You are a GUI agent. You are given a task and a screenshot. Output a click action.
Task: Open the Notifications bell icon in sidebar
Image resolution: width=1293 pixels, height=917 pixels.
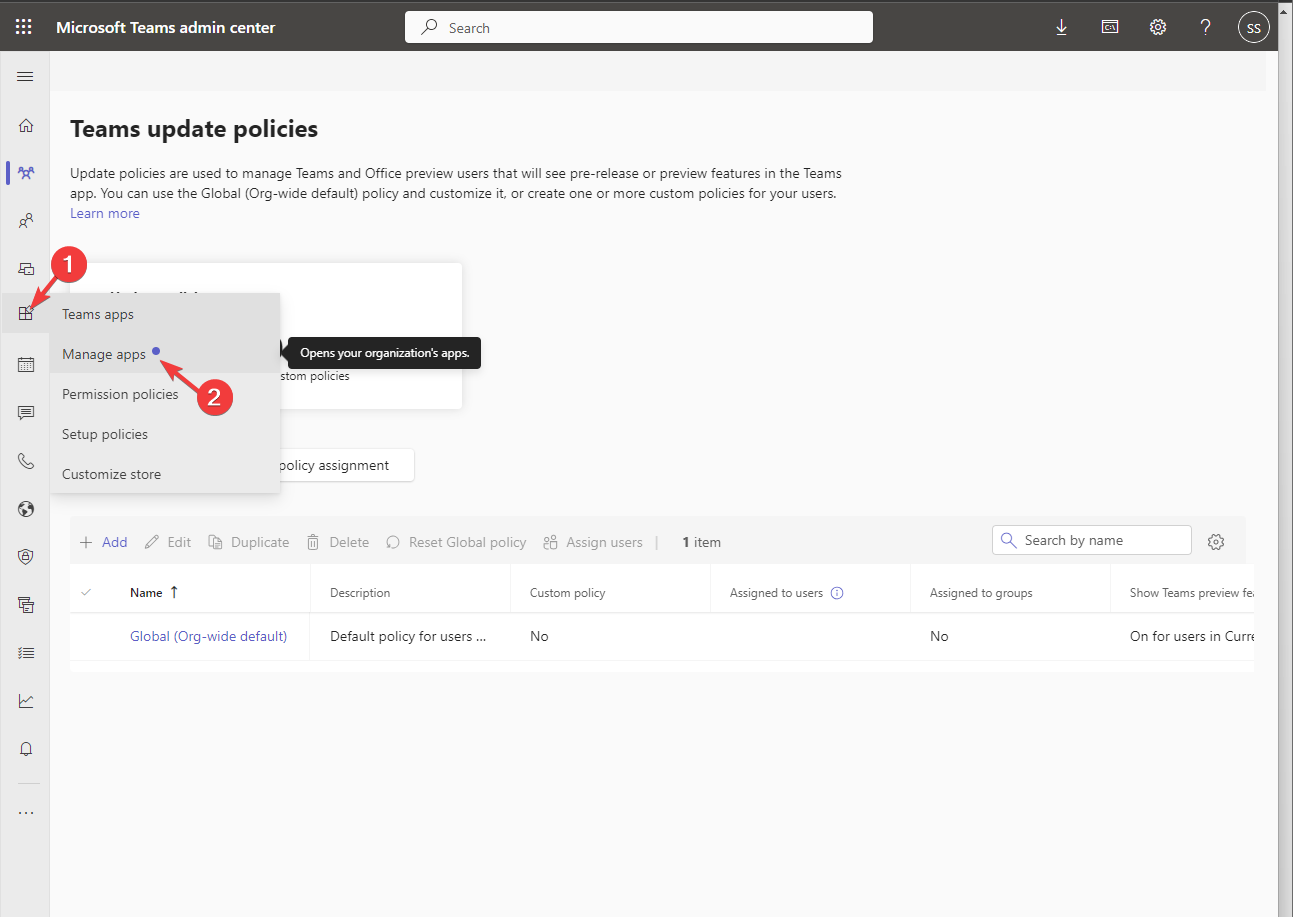[x=25, y=748]
